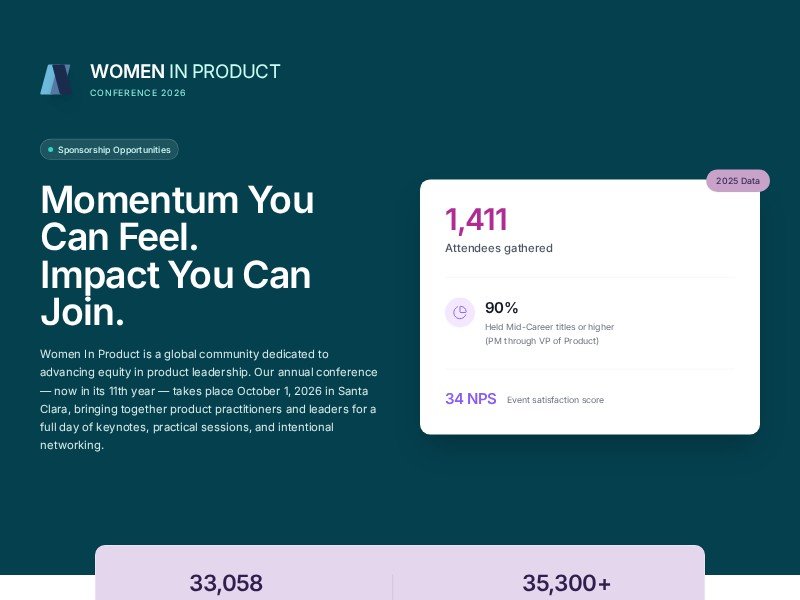Click the 'Impact You Can Join.' headline text
This screenshot has height=600, width=800.
[x=175, y=294]
